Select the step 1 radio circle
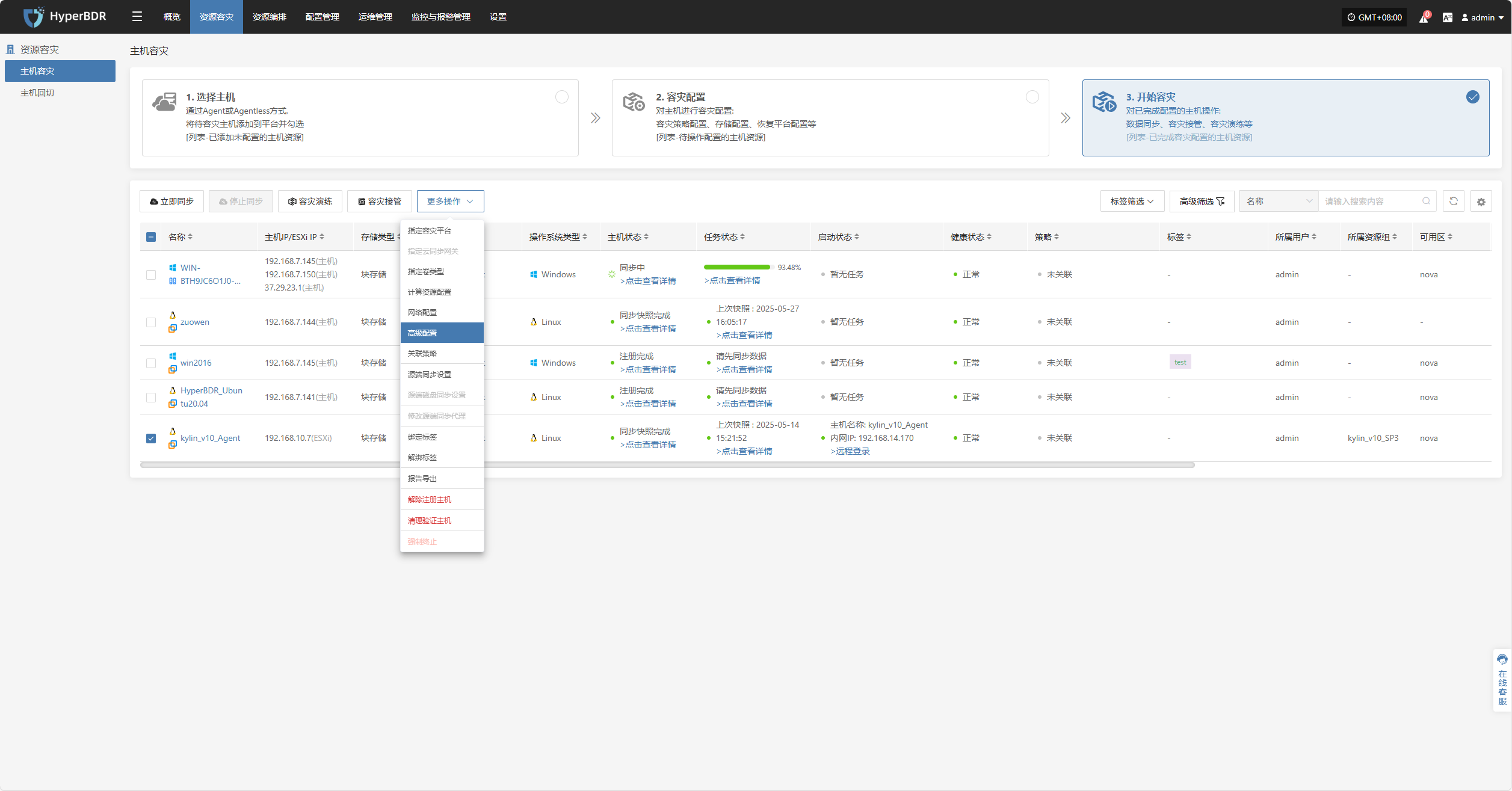This screenshot has width=1512, height=791. point(562,97)
